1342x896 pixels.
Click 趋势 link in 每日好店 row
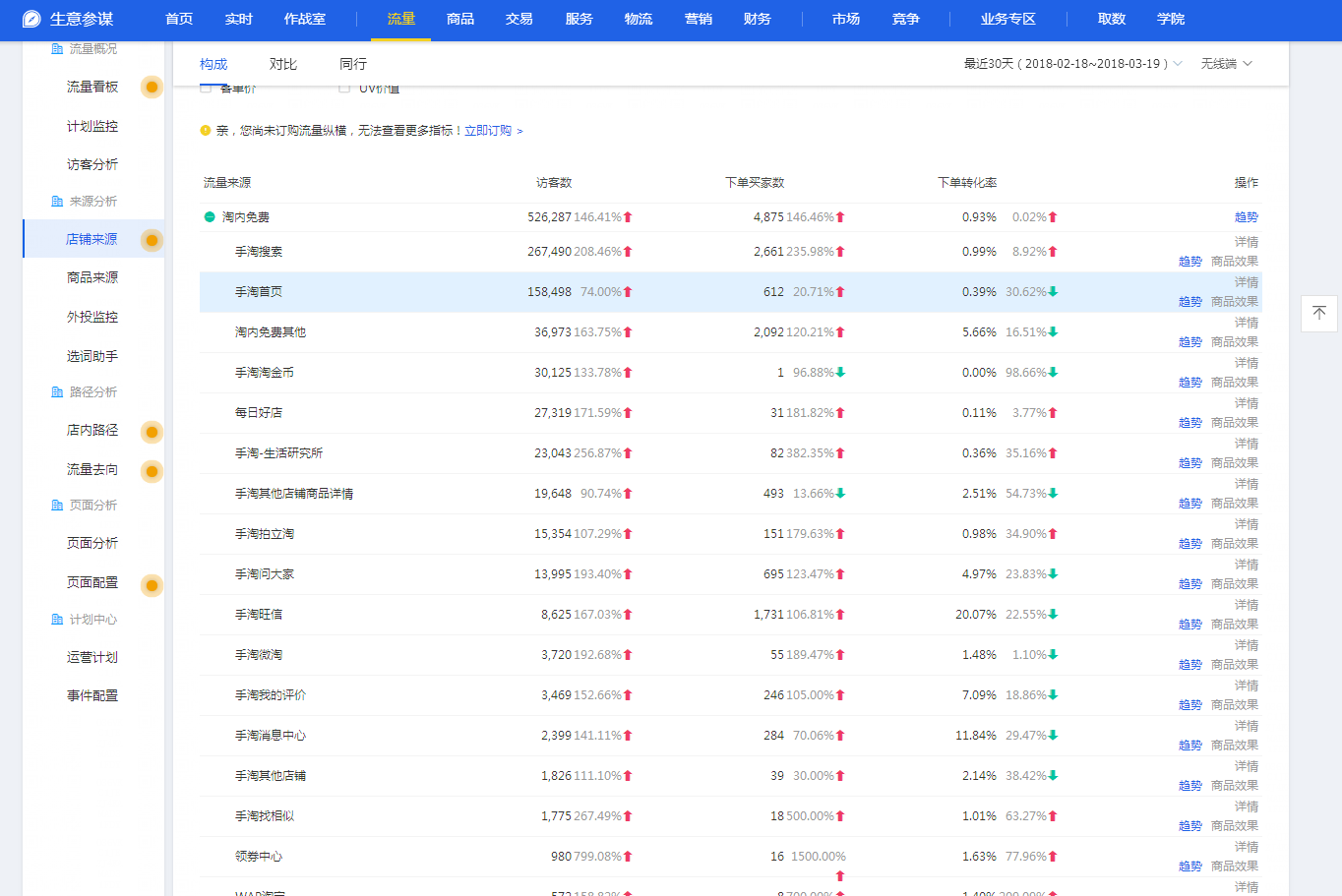click(x=1190, y=422)
